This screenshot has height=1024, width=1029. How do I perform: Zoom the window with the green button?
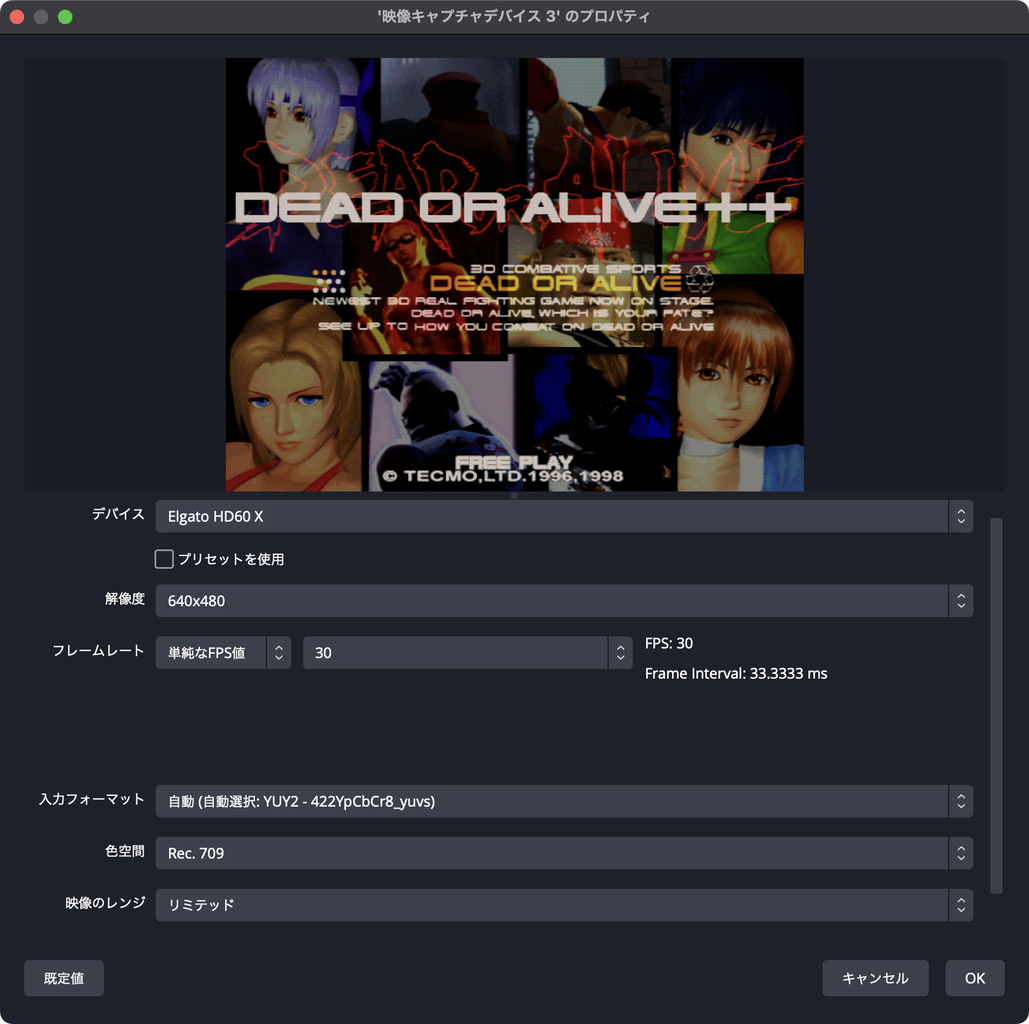point(65,17)
